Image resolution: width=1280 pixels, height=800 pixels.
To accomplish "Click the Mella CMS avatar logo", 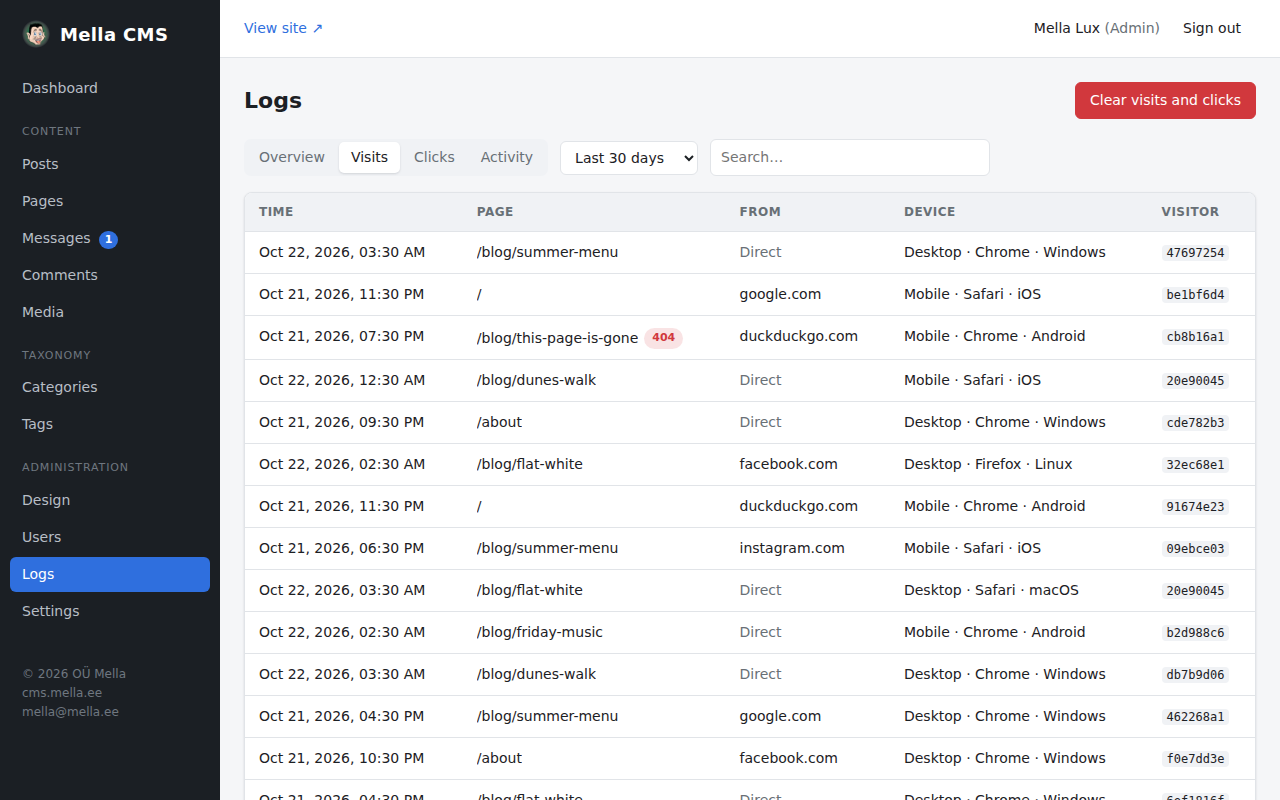I will pyautogui.click(x=36, y=34).
